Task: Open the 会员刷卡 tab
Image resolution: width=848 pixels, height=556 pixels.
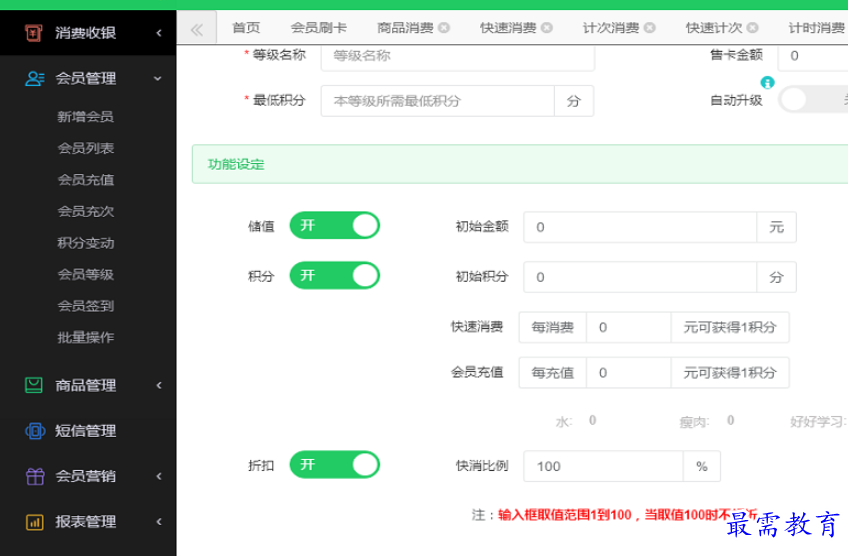Action: point(318,28)
